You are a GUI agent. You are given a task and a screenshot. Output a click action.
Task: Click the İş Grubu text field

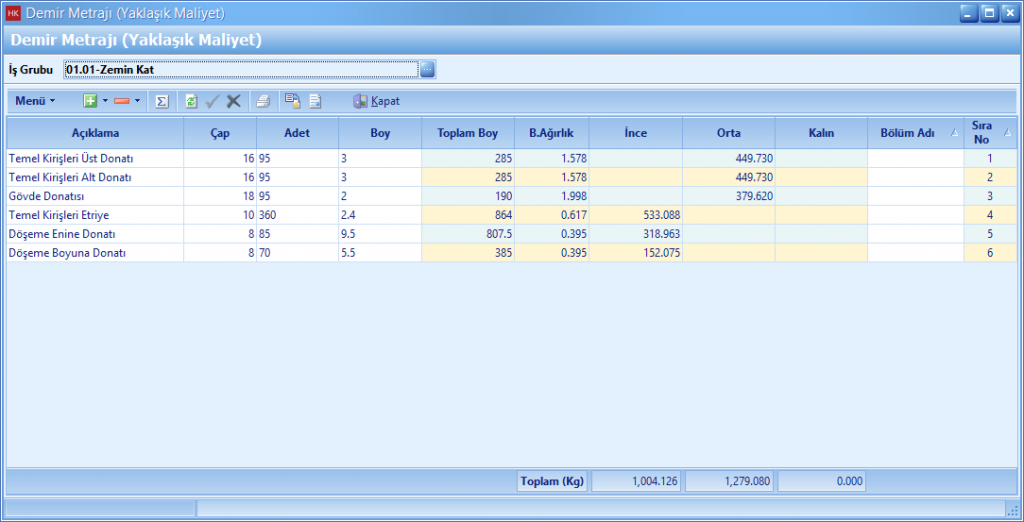[x=238, y=70]
